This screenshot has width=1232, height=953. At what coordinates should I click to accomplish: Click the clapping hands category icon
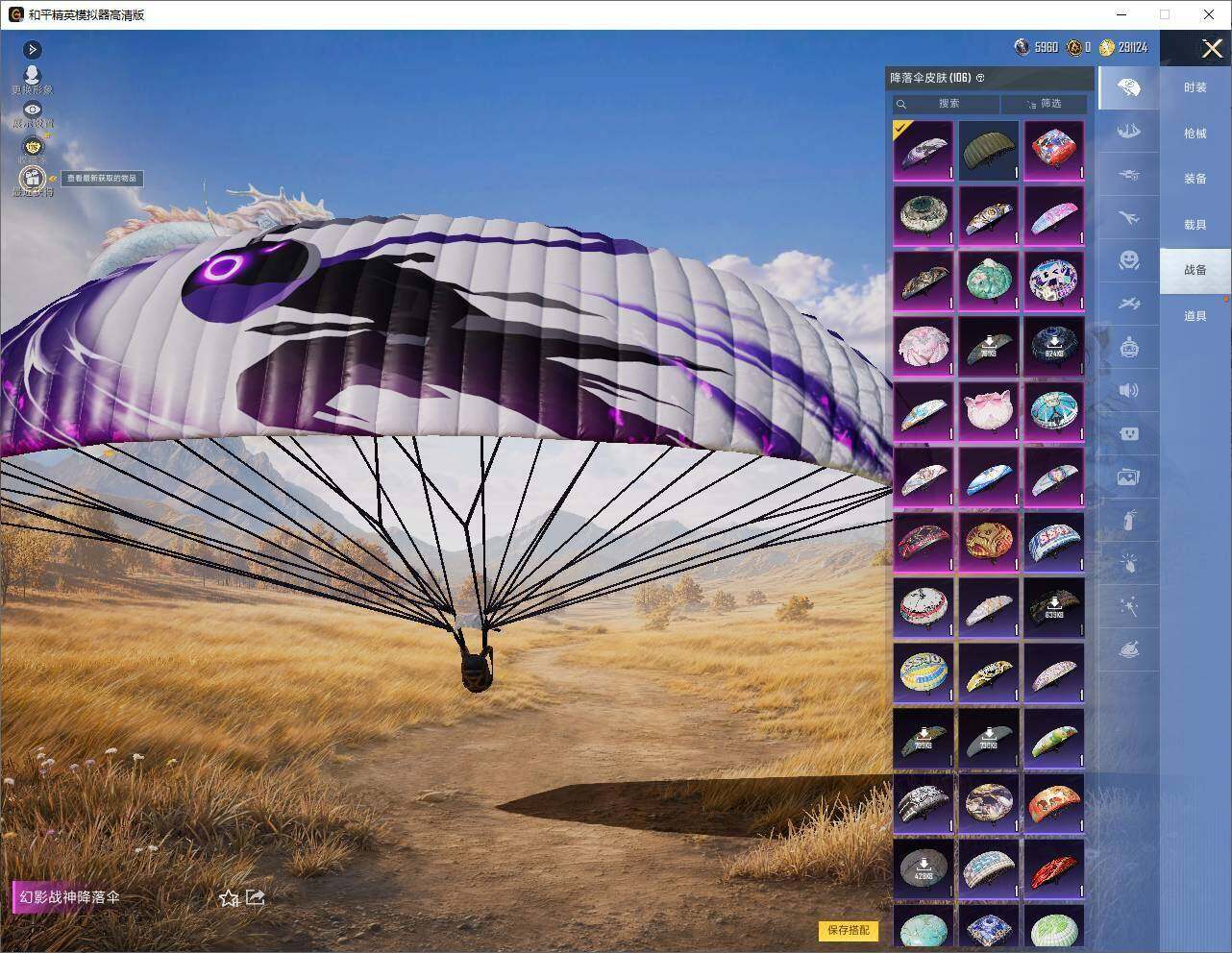1129,563
